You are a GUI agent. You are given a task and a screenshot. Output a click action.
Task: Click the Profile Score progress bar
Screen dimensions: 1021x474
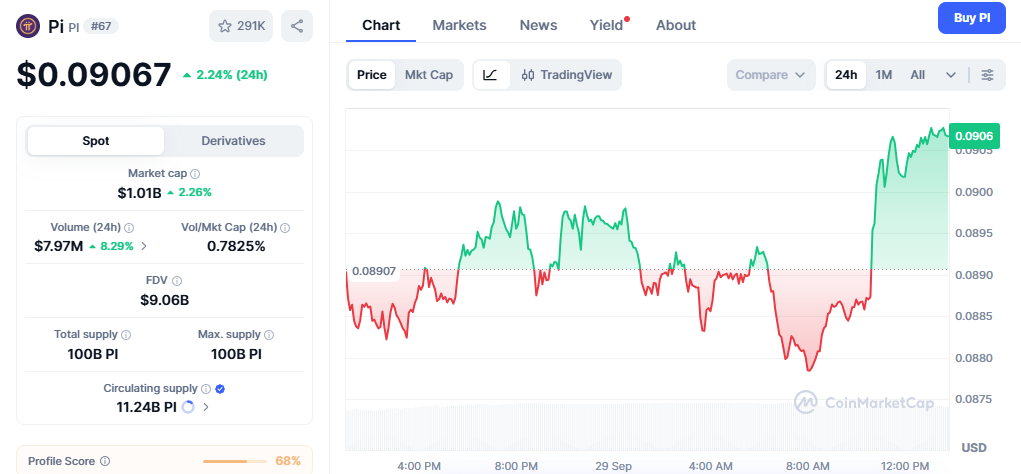234,461
